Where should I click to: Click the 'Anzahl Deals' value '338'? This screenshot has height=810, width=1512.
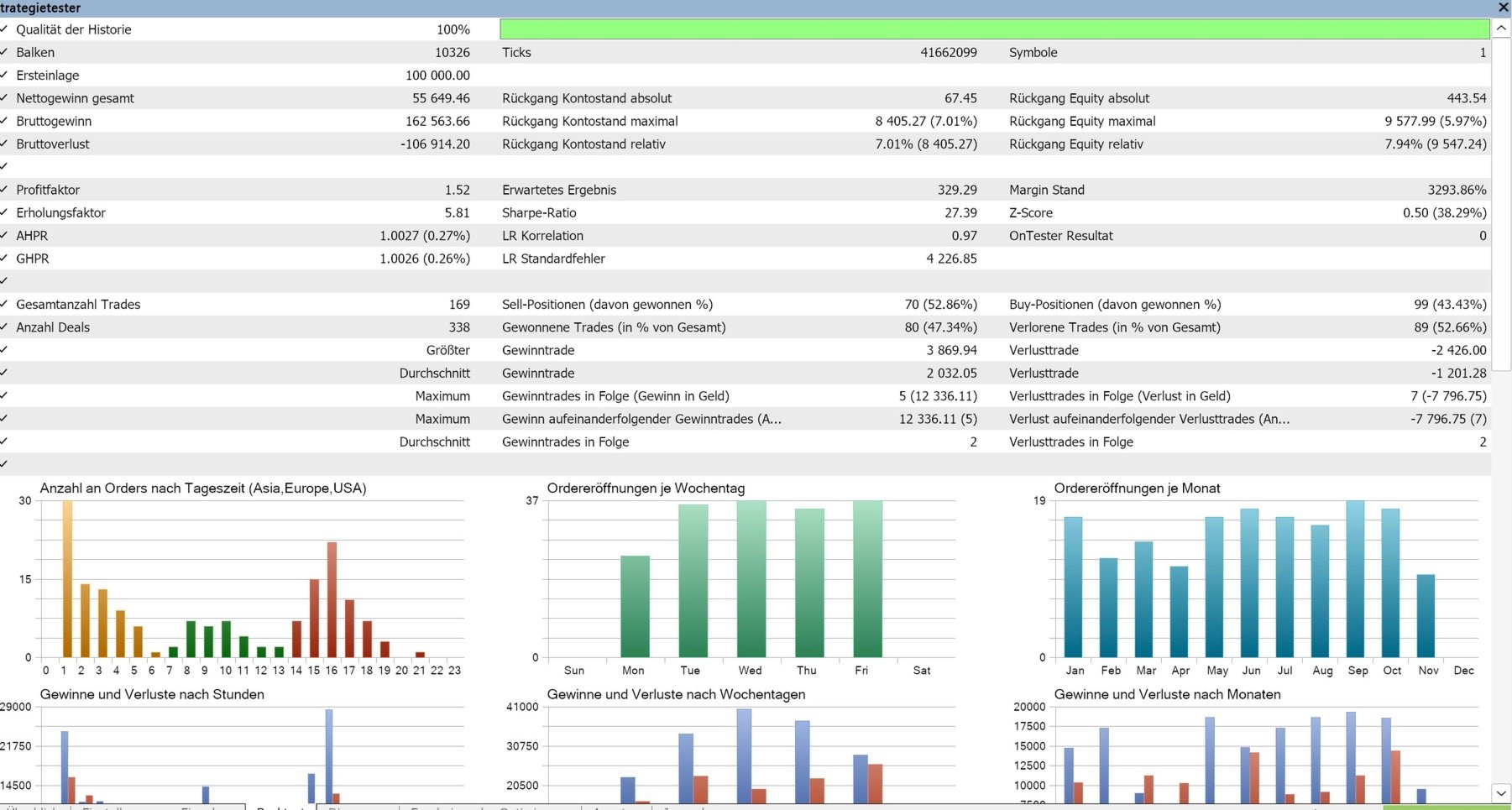459,327
